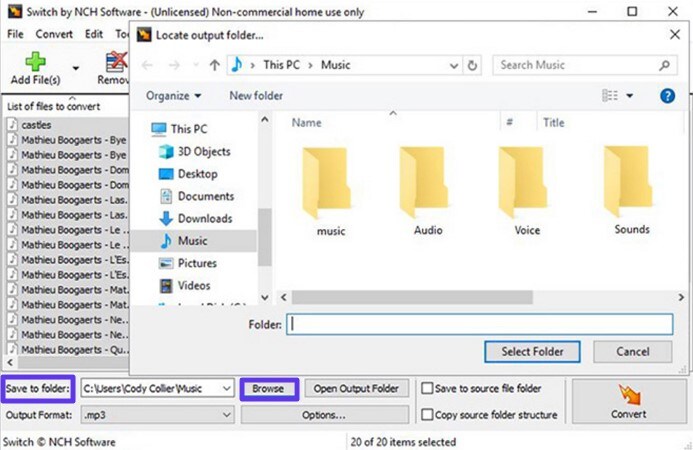Screen dimensions: 693x450
Task: Enable Save to source file folder
Action: click(x=427, y=388)
